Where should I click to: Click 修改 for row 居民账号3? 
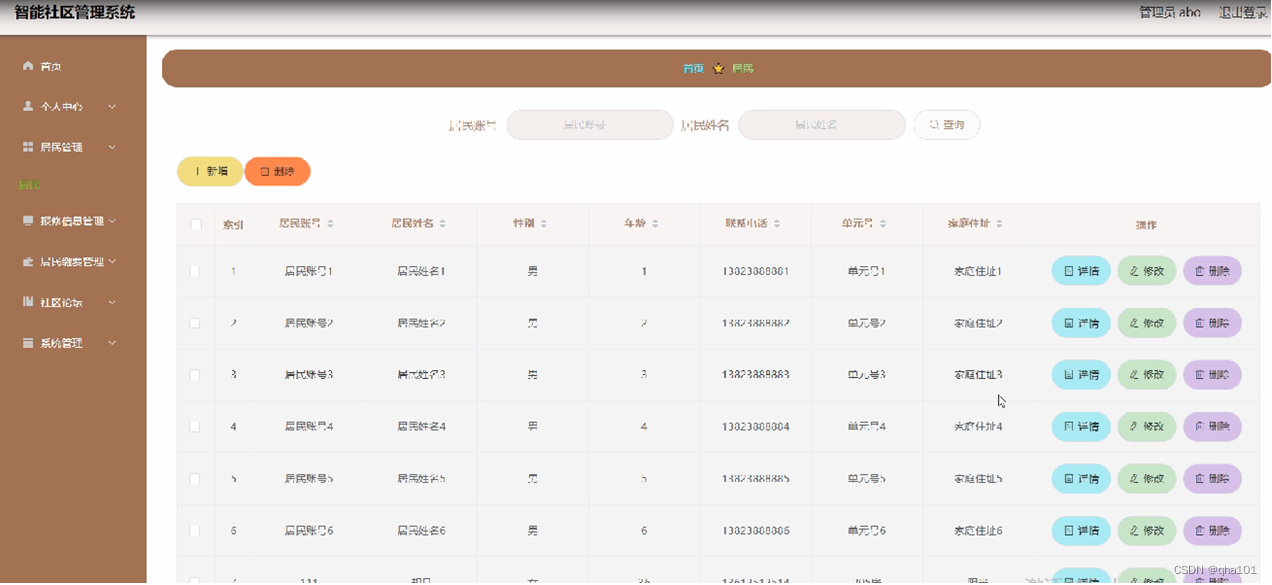coord(1147,375)
